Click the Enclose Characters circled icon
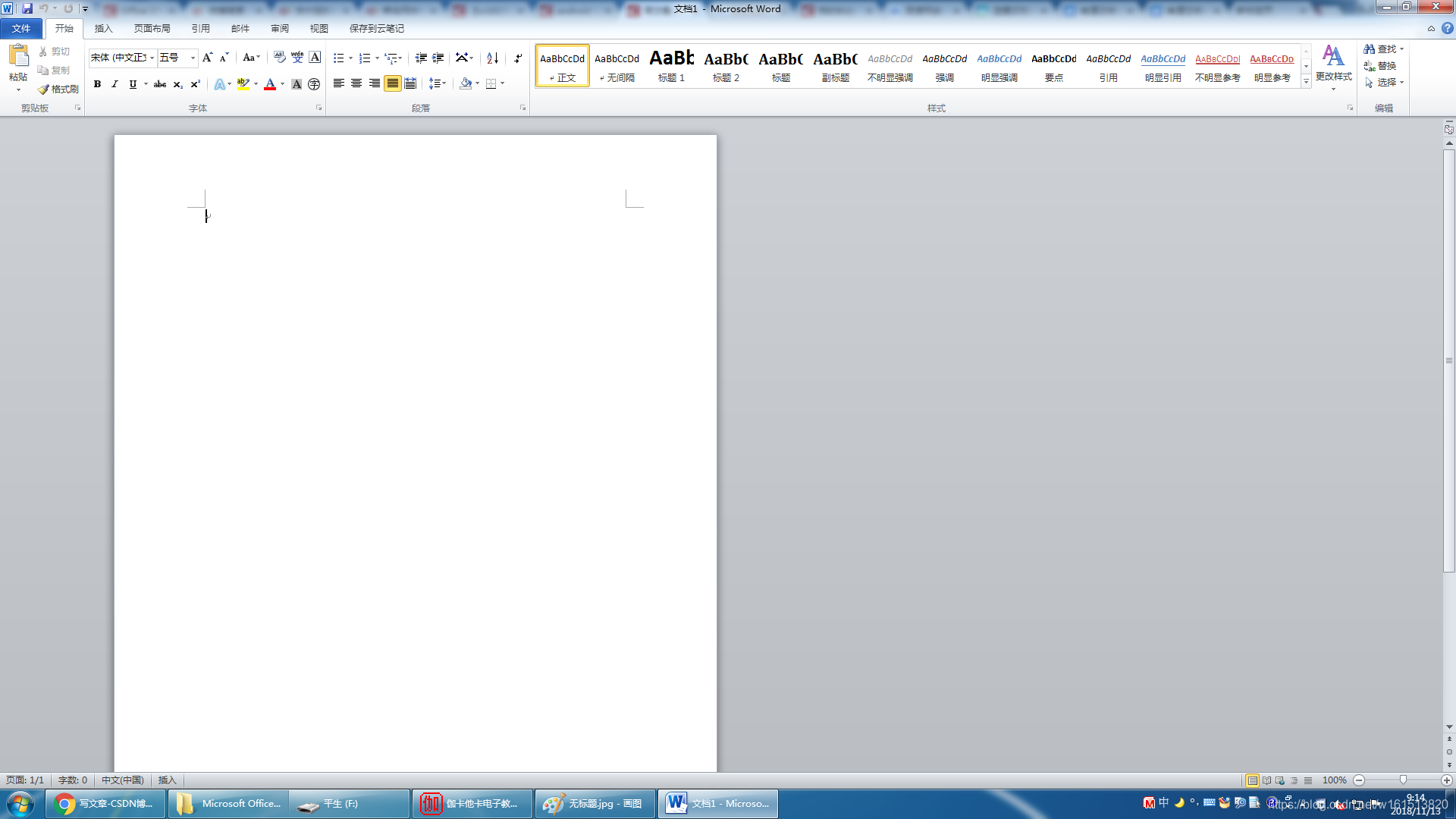This screenshot has width=1456, height=819. [x=314, y=84]
